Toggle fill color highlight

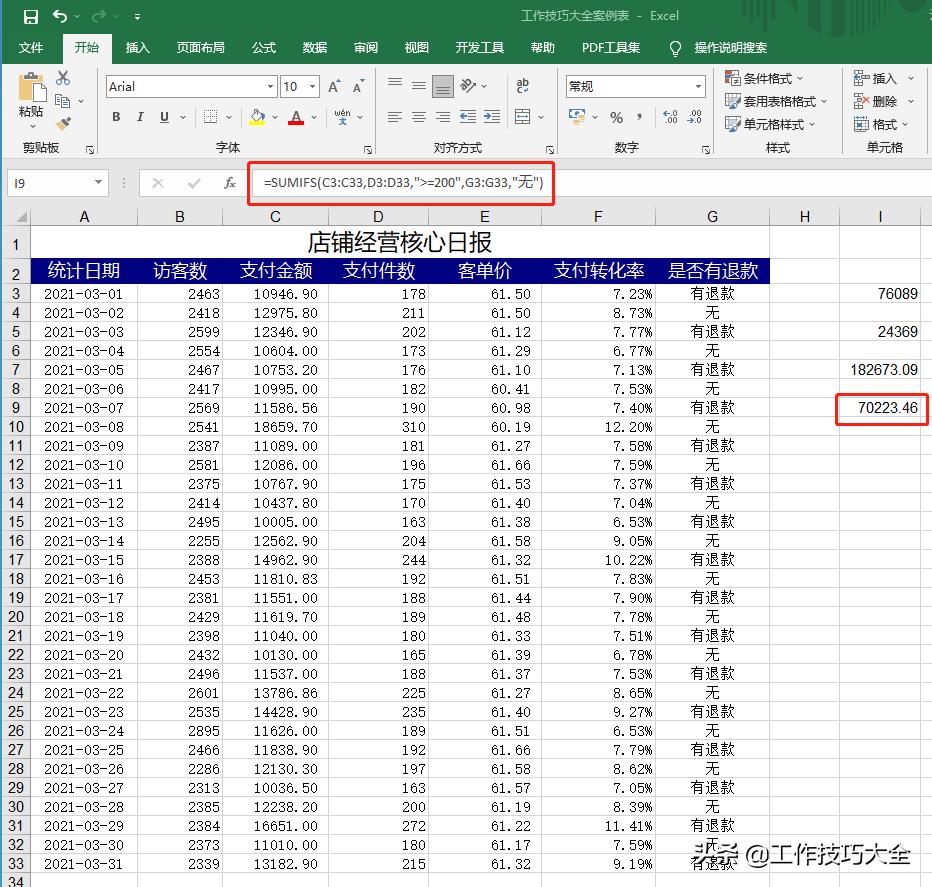(257, 117)
